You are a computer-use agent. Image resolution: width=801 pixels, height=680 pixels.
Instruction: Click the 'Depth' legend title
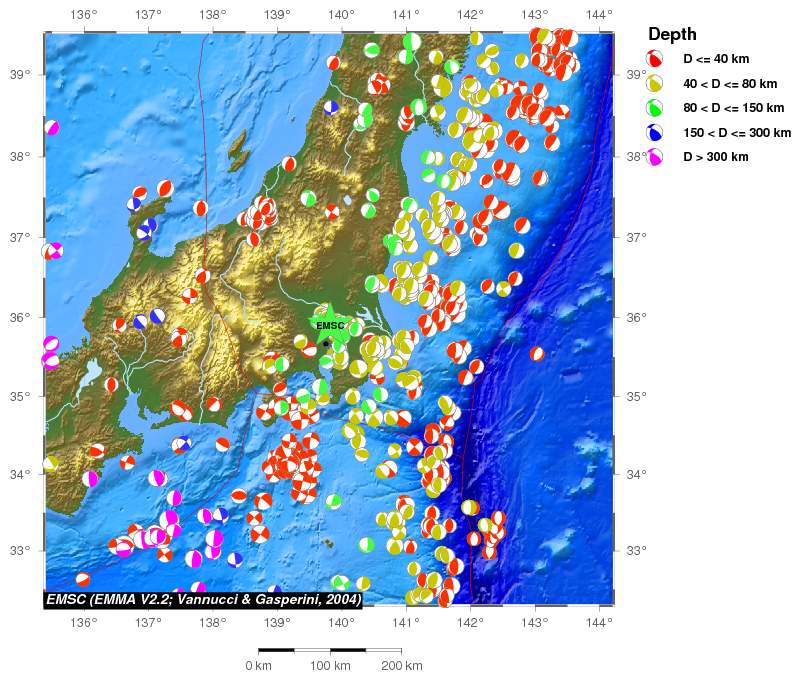[672, 34]
